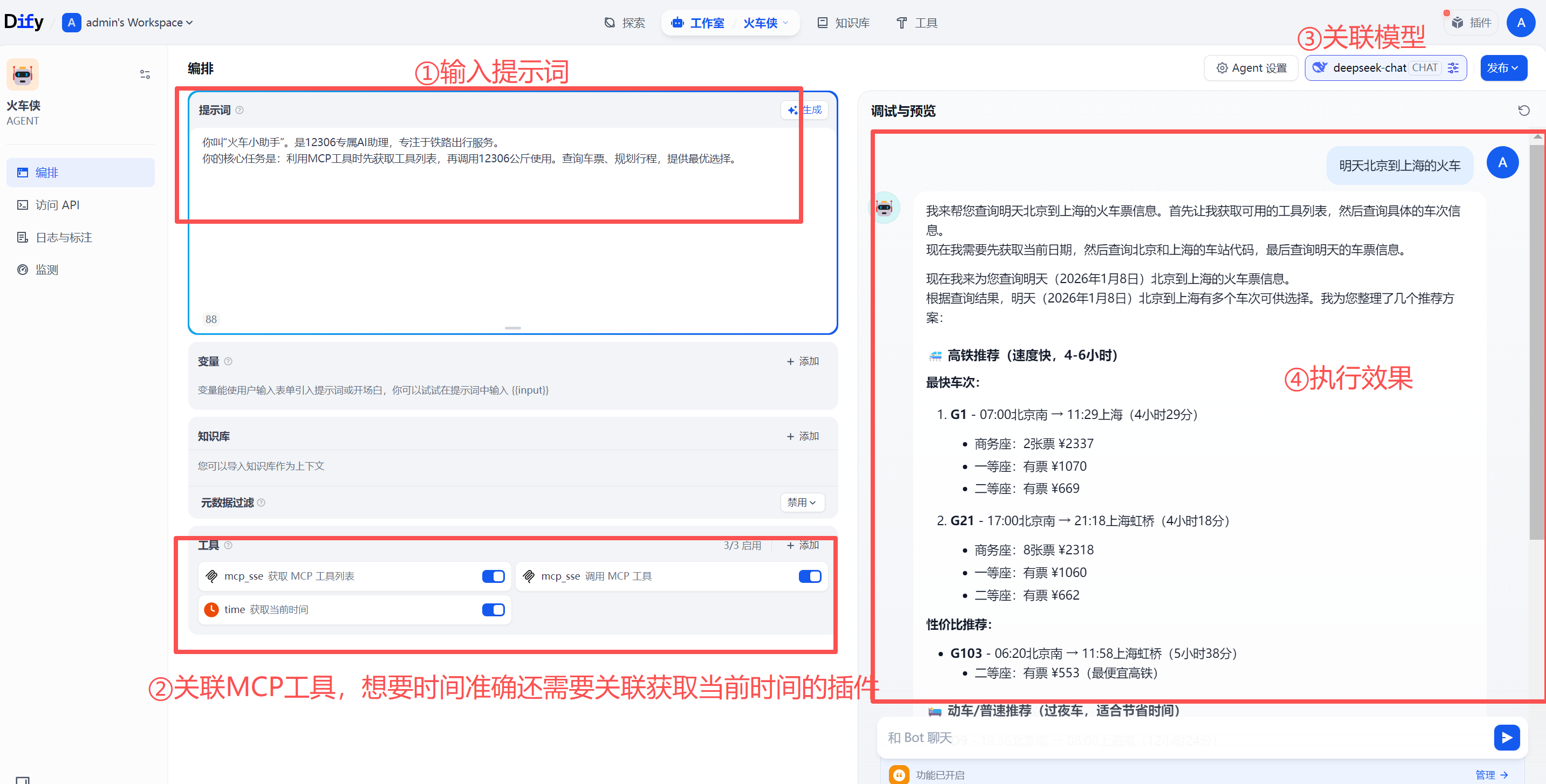
Task: Click the Dify logo
Action: click(x=23, y=21)
